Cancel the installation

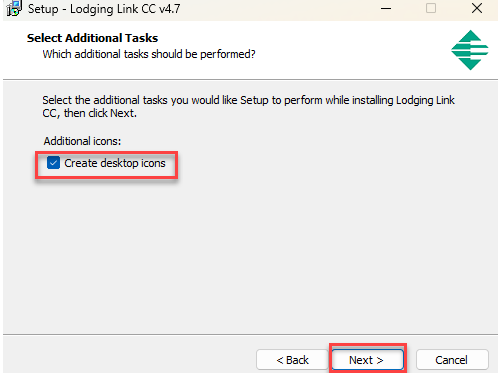pyautogui.click(x=452, y=360)
